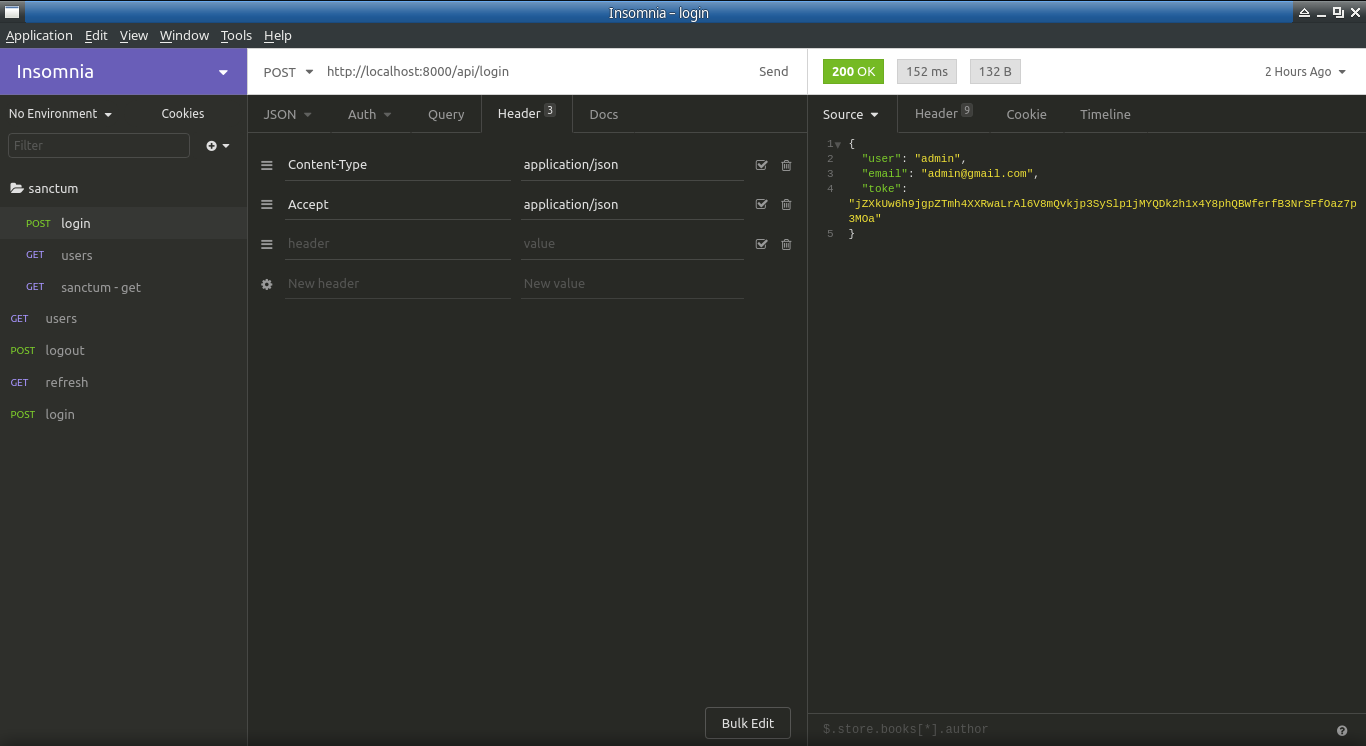The width and height of the screenshot is (1366, 746).
Task: Collapse line 1 of the JSON response
Action: (838, 145)
